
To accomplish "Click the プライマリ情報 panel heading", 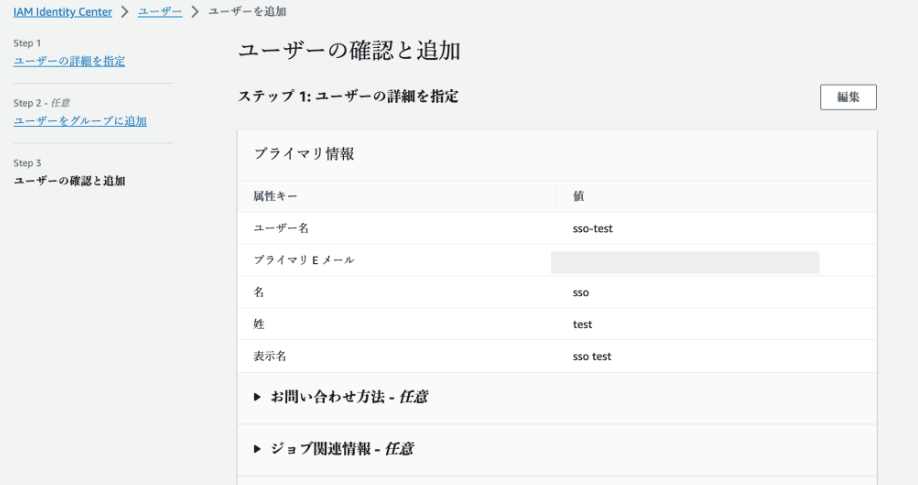I will coord(304,154).
